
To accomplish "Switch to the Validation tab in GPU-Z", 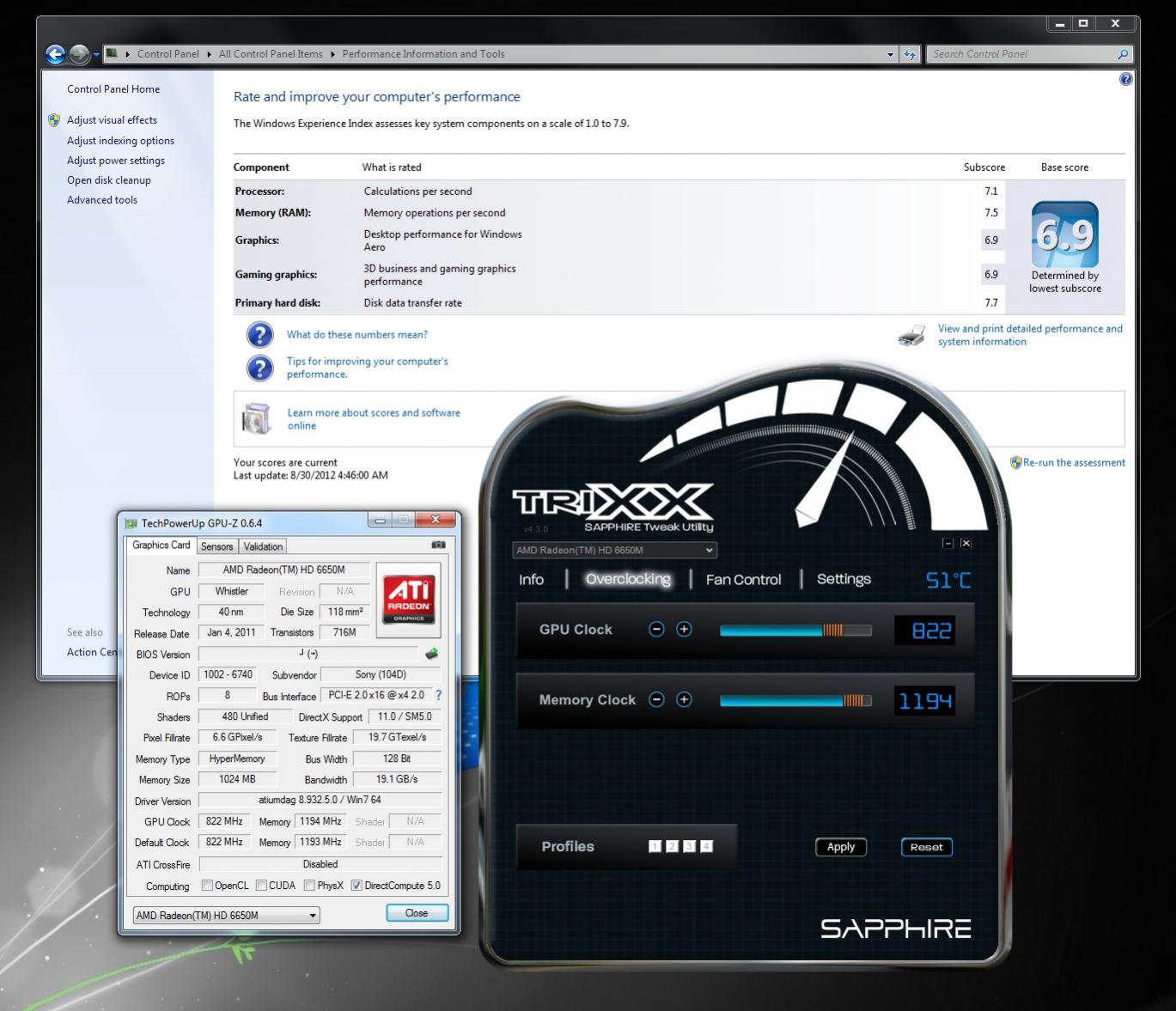I will [263, 546].
